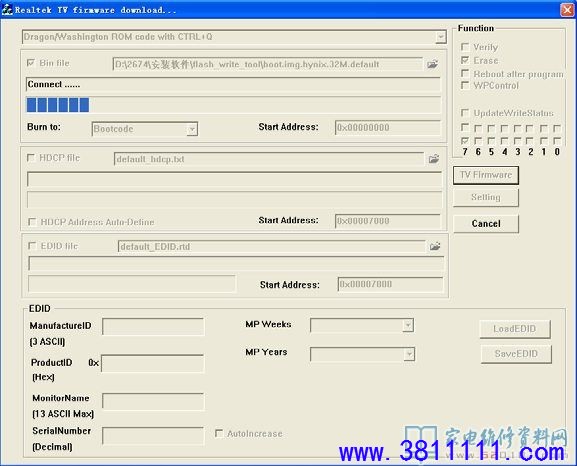
Task: Open the Dragon/Washington ROM code dropdown
Action: pyautogui.click(x=440, y=37)
